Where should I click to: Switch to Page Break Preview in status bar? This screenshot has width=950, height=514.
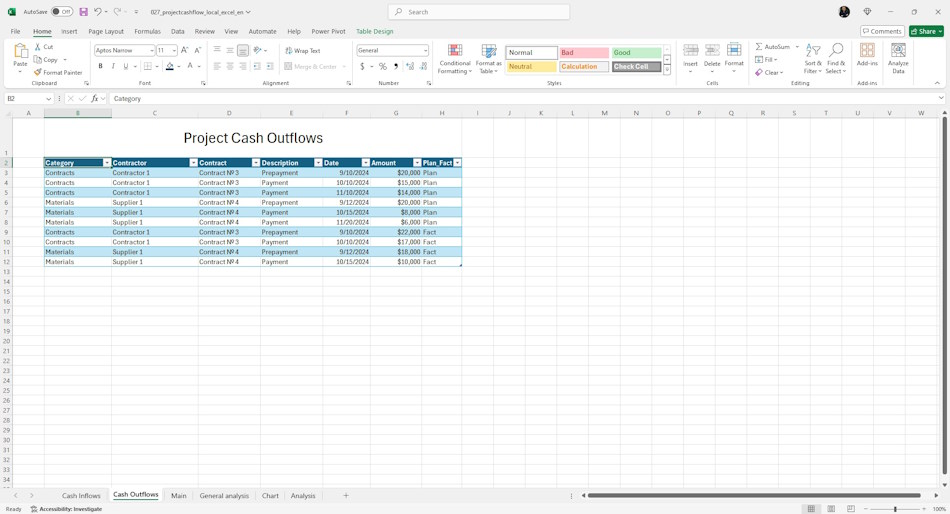851,509
